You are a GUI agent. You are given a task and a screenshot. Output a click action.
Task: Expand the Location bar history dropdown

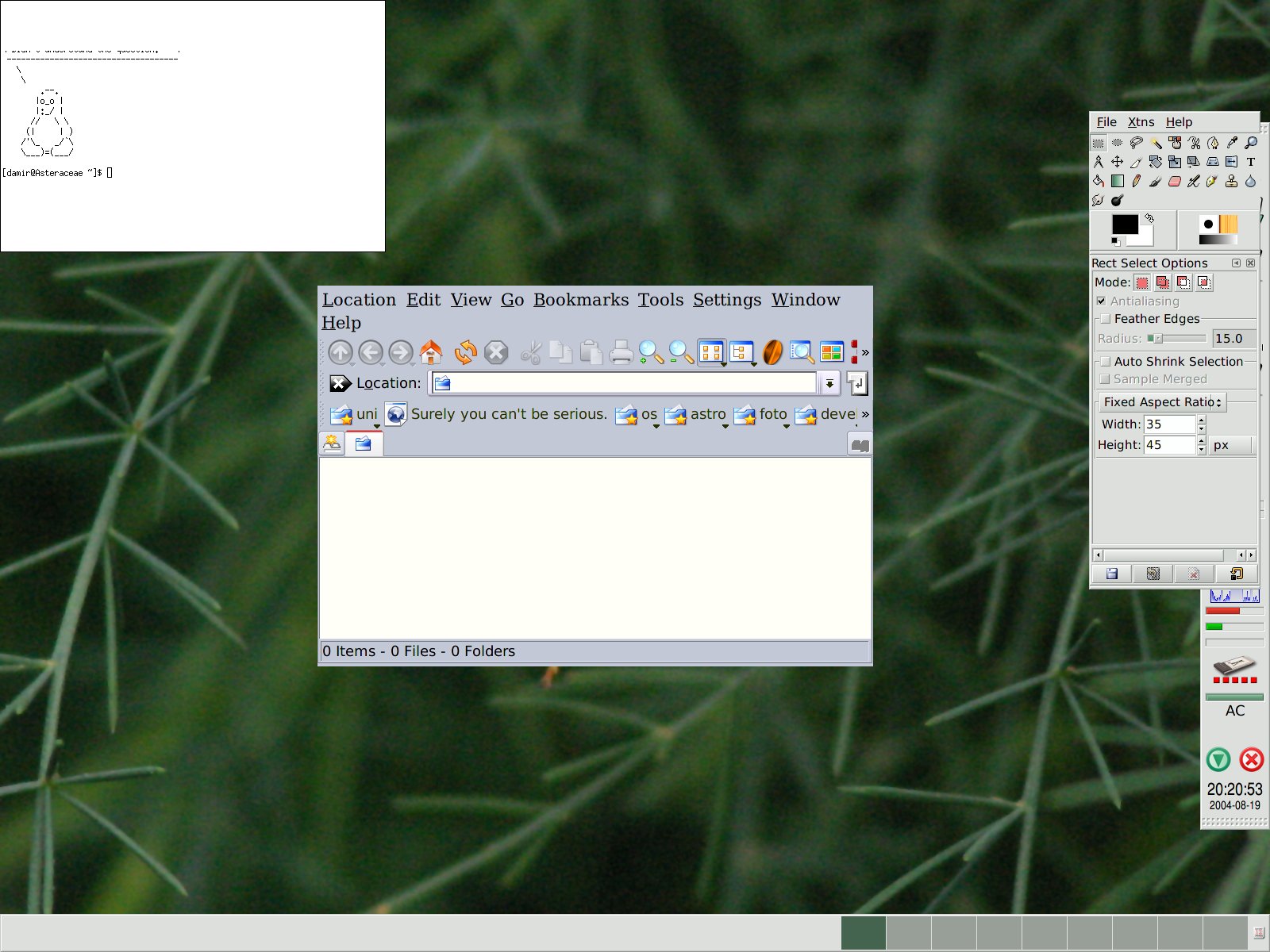829,384
